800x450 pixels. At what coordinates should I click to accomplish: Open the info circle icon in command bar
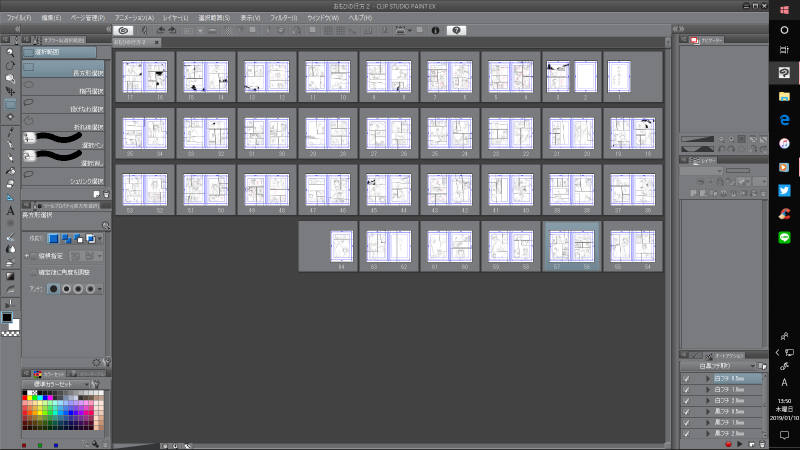tap(435, 31)
